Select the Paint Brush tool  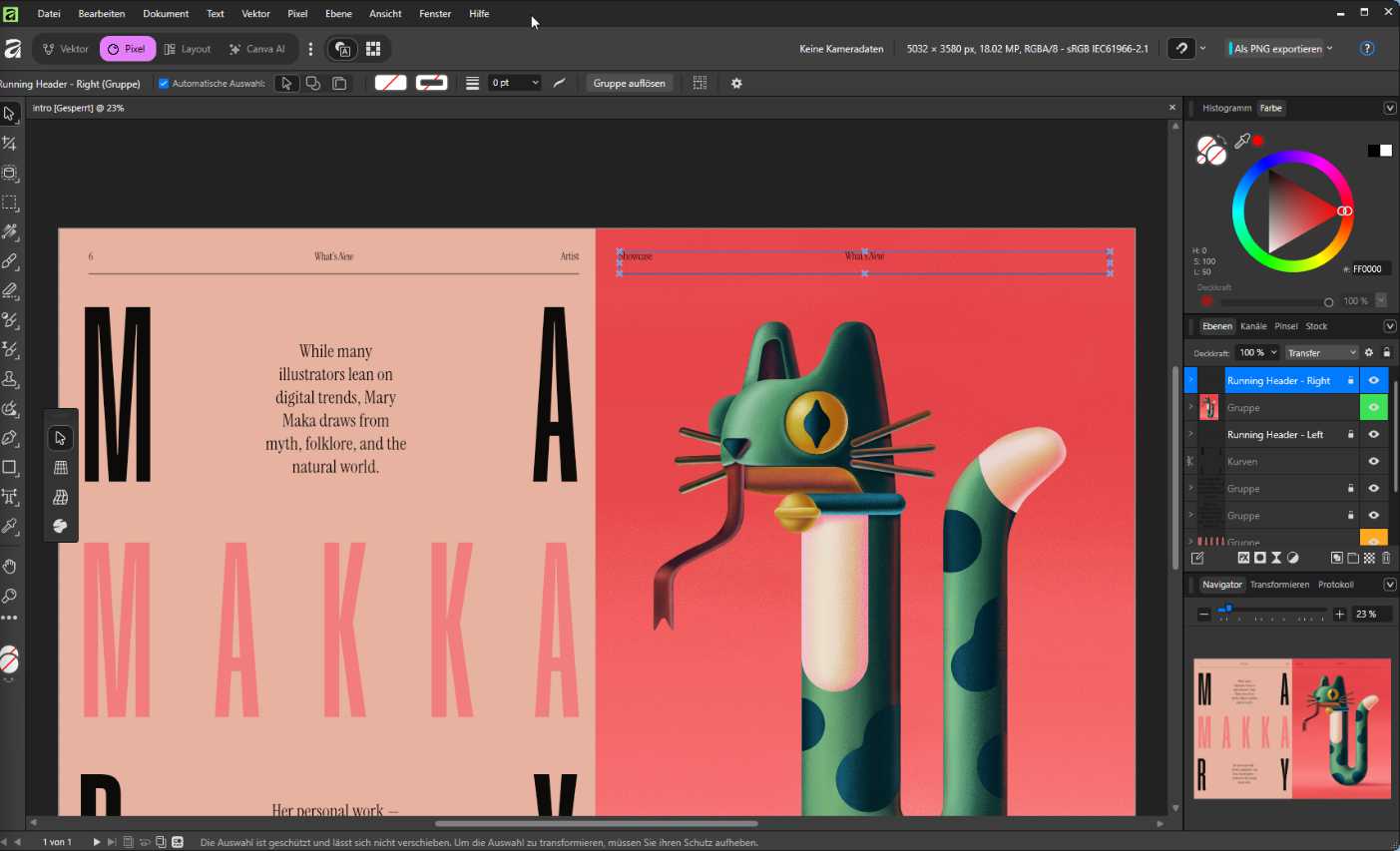(10, 261)
